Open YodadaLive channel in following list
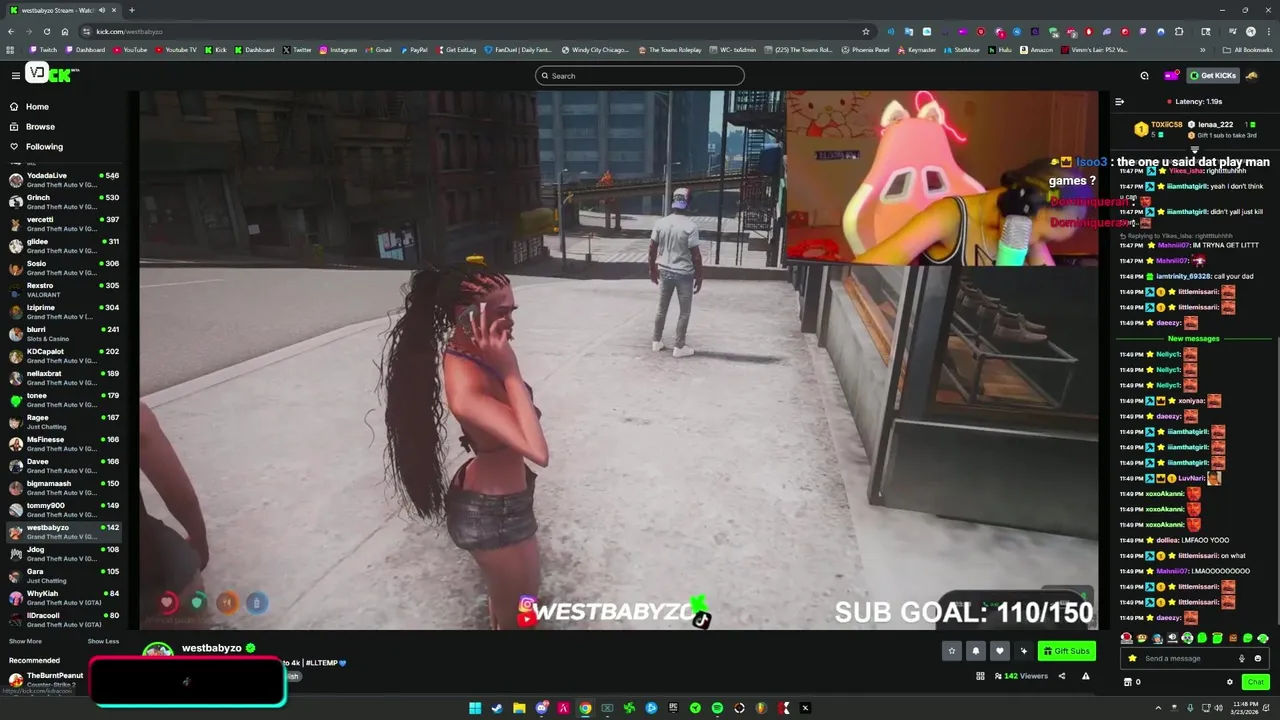1280x720 pixels. pos(64,180)
